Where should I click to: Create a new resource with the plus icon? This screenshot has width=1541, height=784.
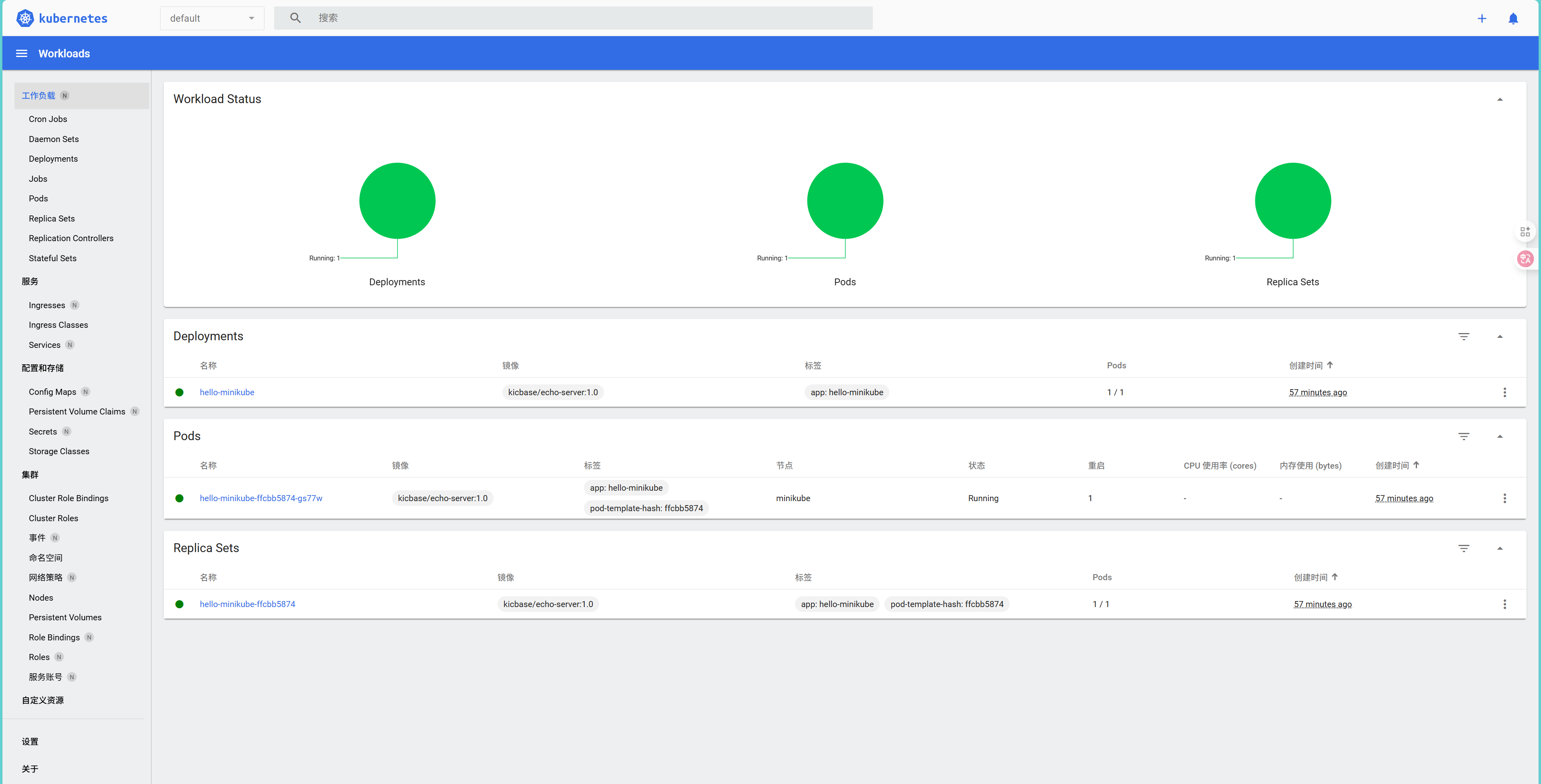pyautogui.click(x=1482, y=18)
